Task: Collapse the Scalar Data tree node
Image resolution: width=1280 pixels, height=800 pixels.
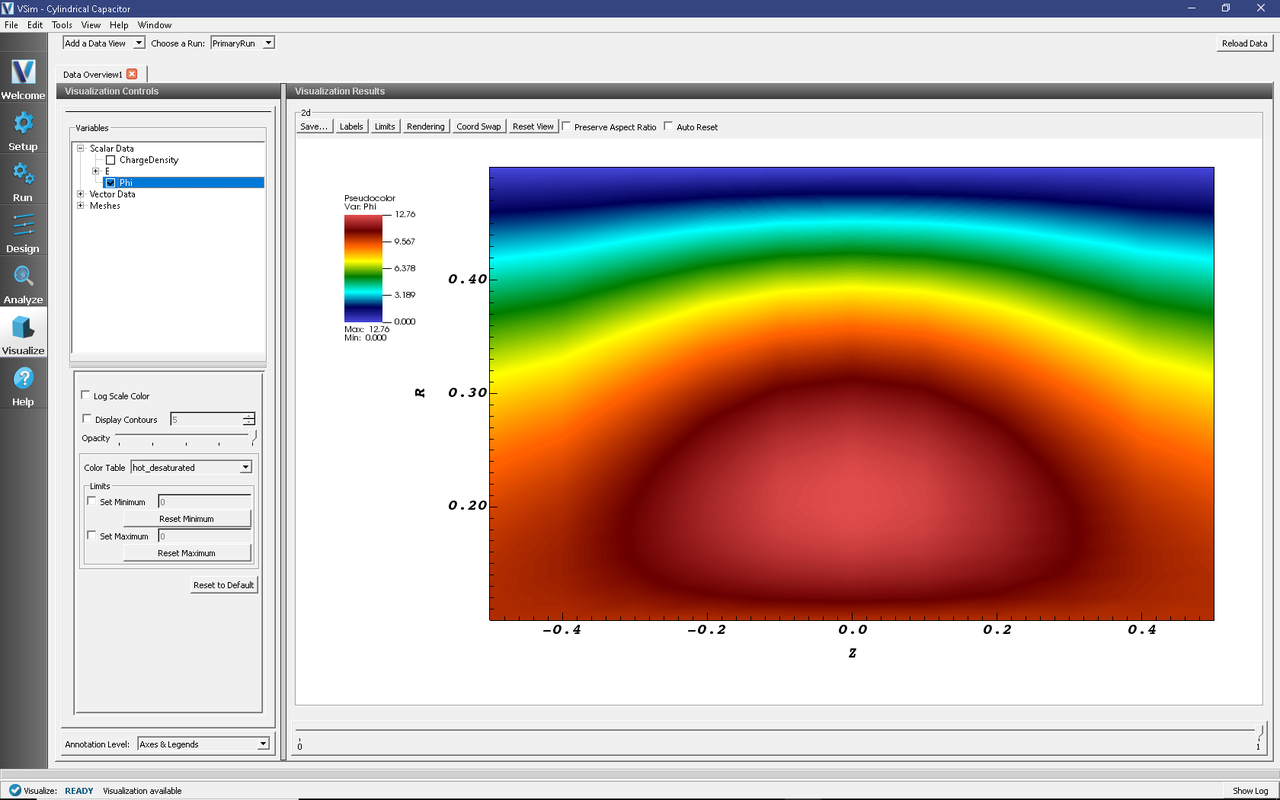Action: [80, 149]
